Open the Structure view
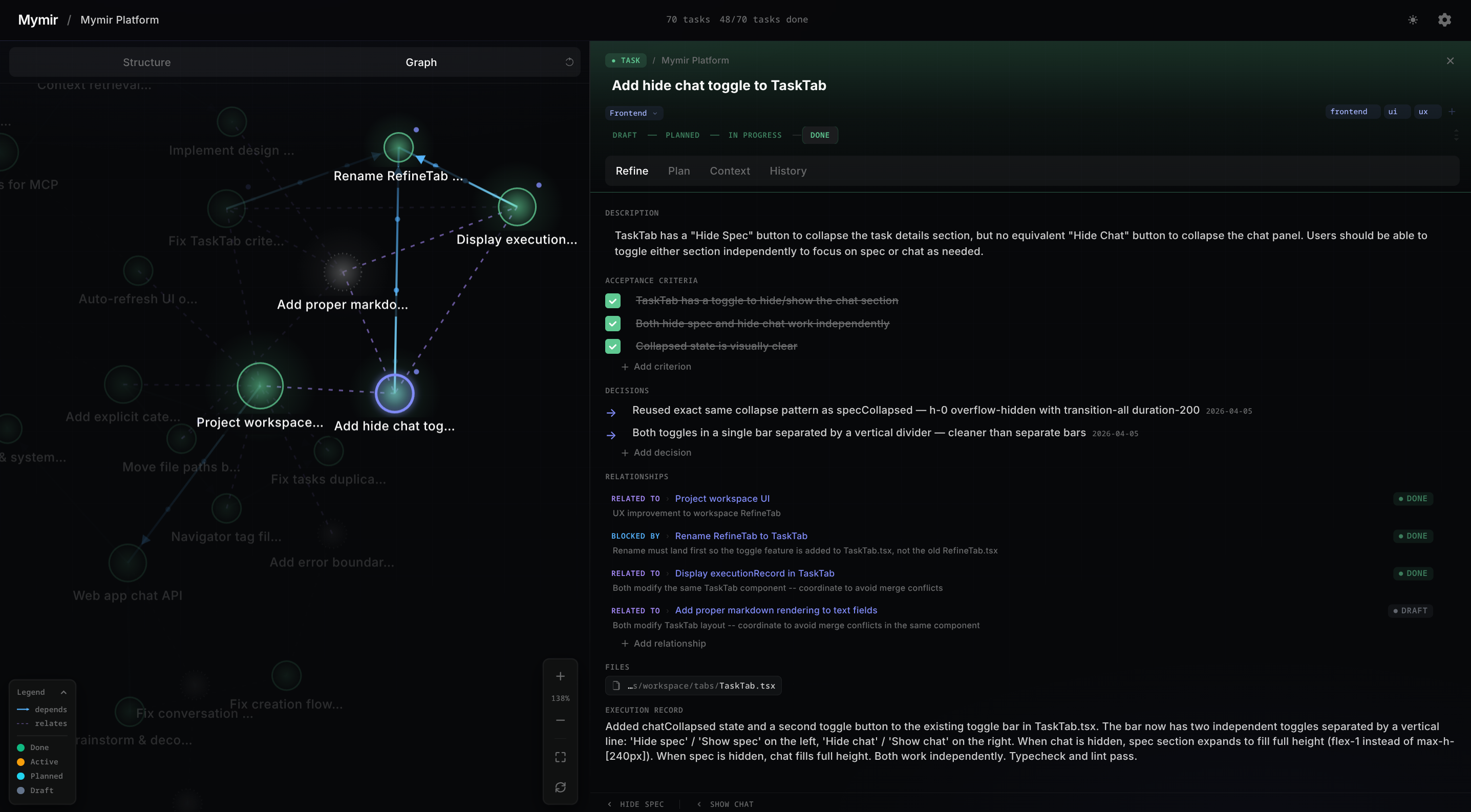Image resolution: width=1471 pixels, height=812 pixels. (147, 61)
